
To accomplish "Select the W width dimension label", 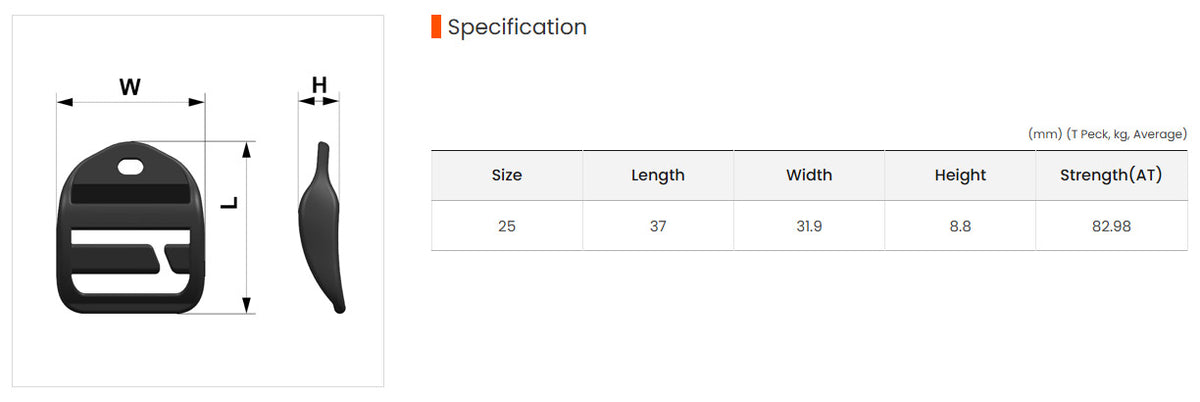I will coord(130,87).
